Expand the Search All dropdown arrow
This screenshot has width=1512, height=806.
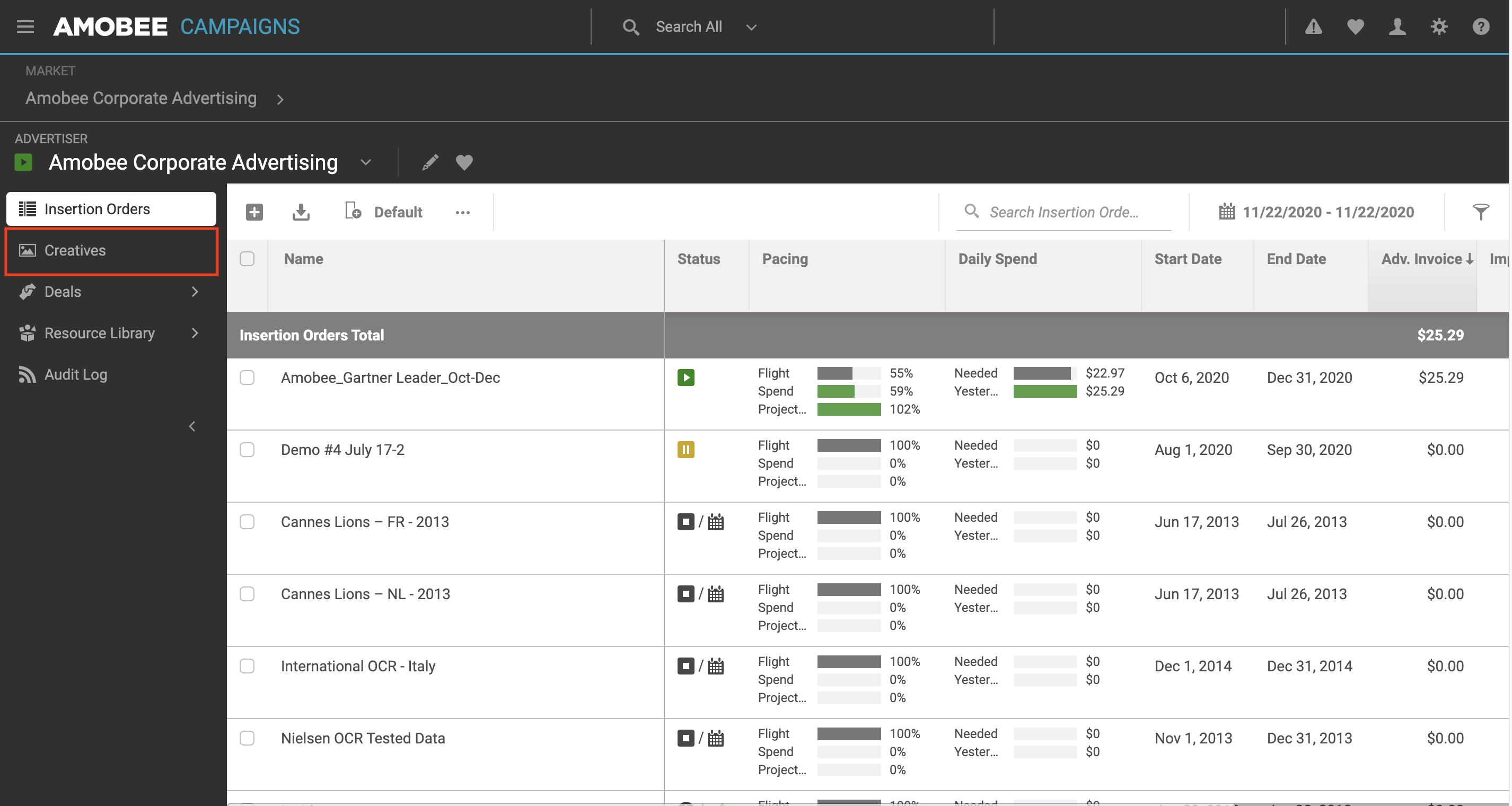[x=751, y=28]
